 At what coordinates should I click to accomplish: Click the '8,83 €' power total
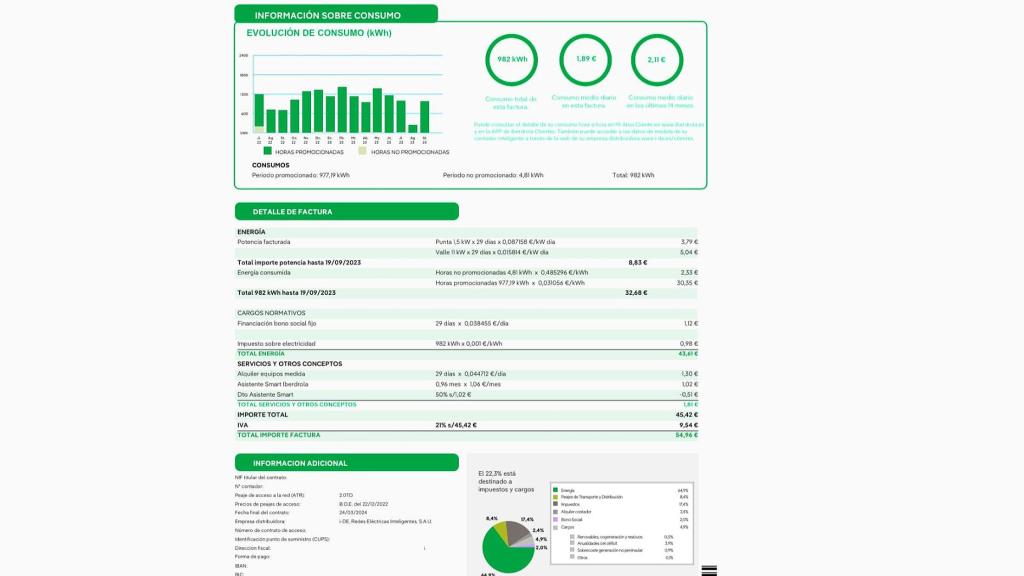point(638,263)
